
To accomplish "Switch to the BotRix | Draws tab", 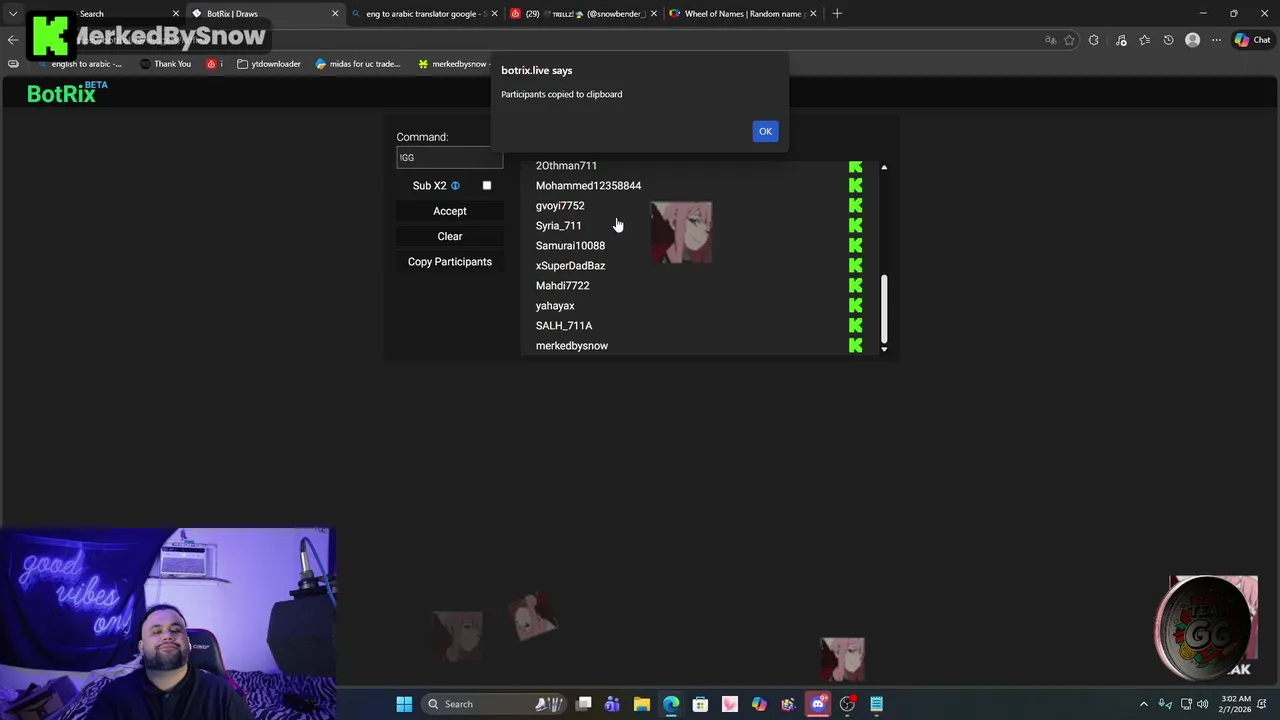I will pyautogui.click(x=263, y=14).
